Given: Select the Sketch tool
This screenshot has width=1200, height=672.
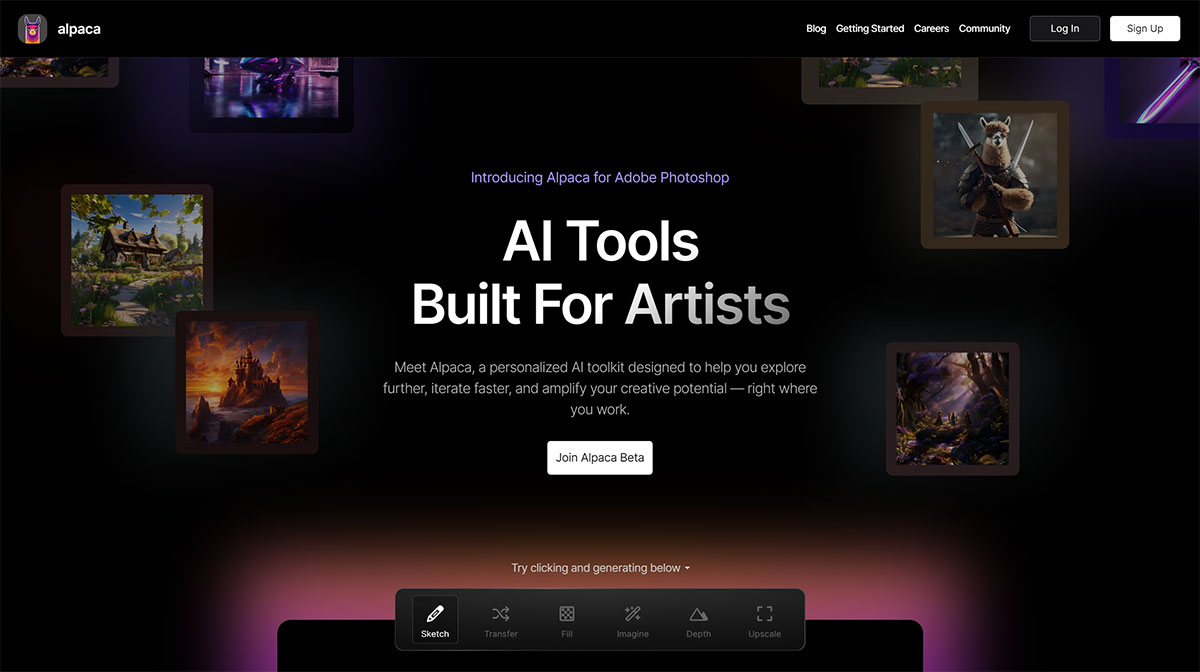Looking at the screenshot, I should pos(435,620).
